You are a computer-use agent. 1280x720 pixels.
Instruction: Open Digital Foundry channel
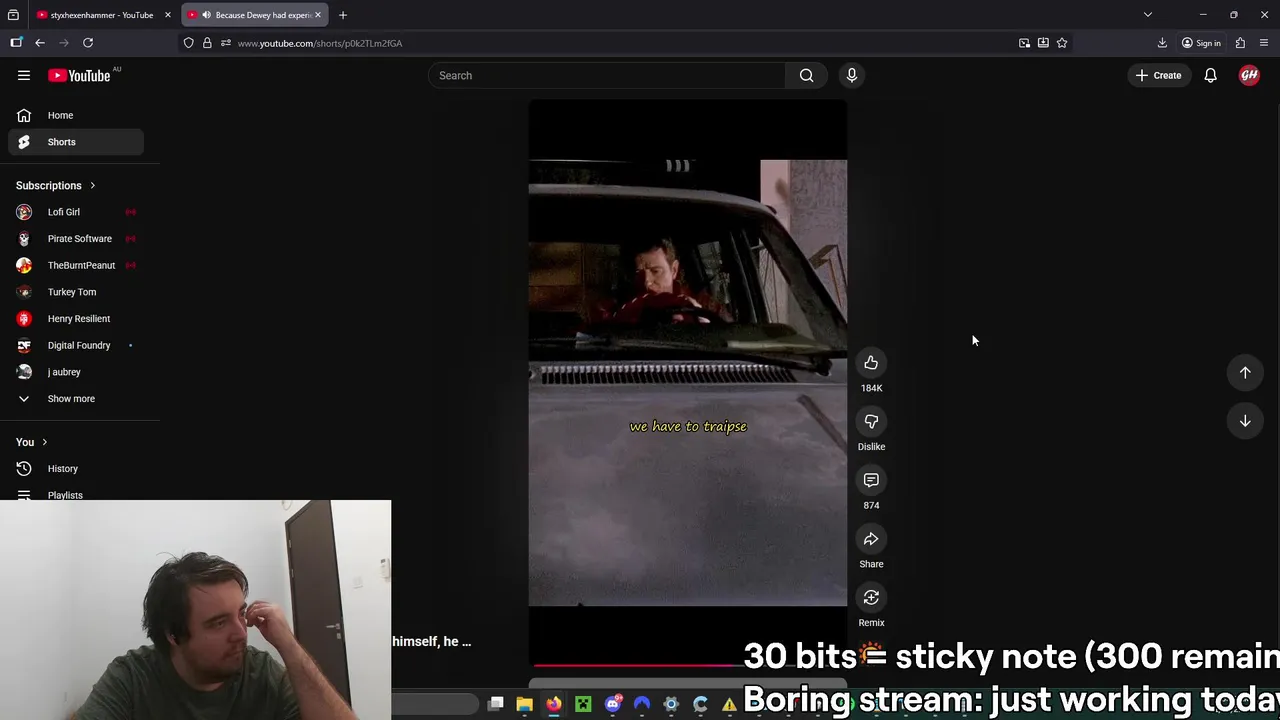coord(76,345)
